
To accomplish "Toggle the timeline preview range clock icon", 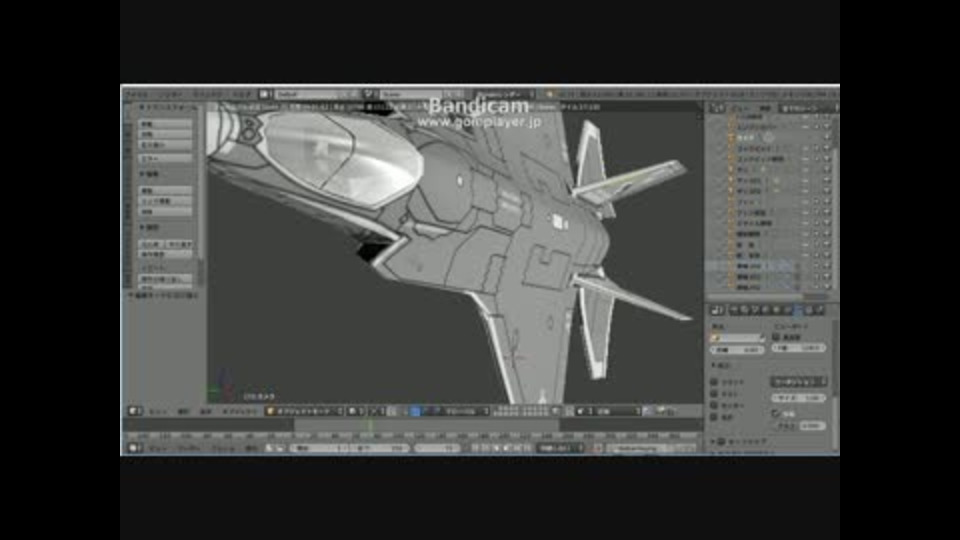I will pos(269,448).
